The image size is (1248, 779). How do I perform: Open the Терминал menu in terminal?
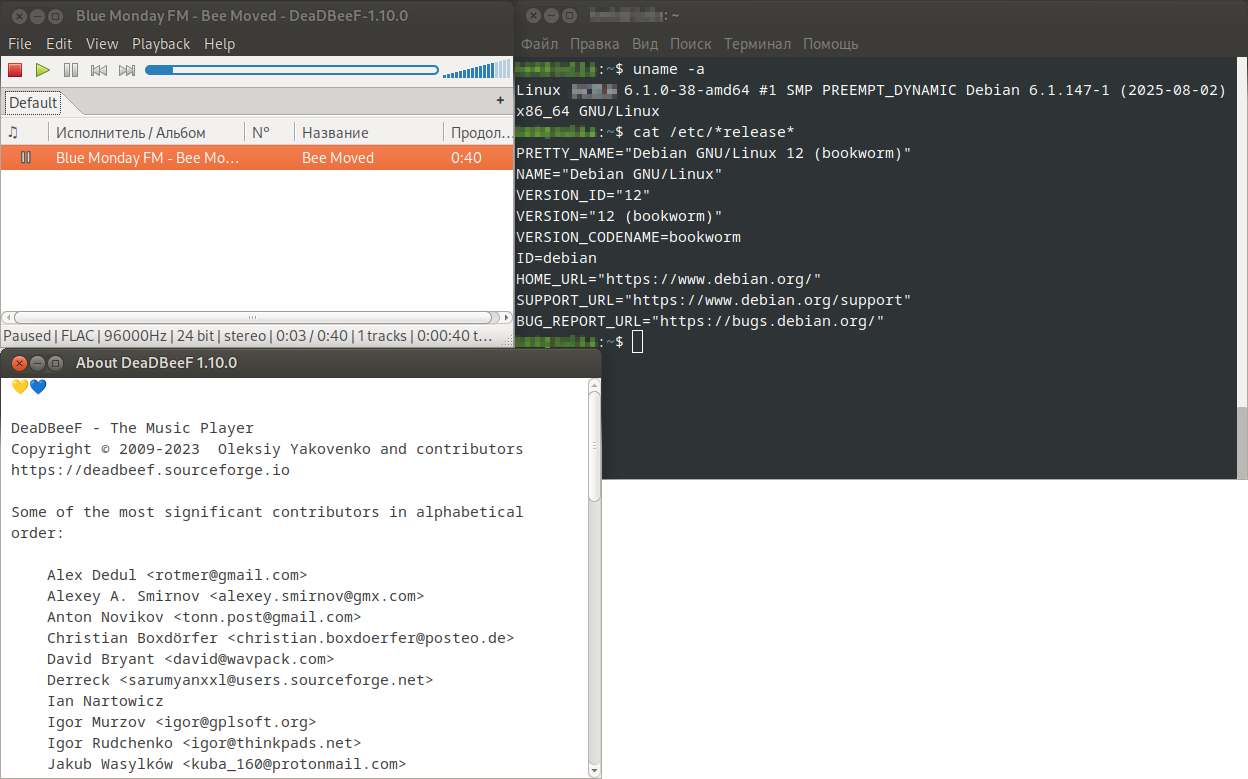click(757, 44)
